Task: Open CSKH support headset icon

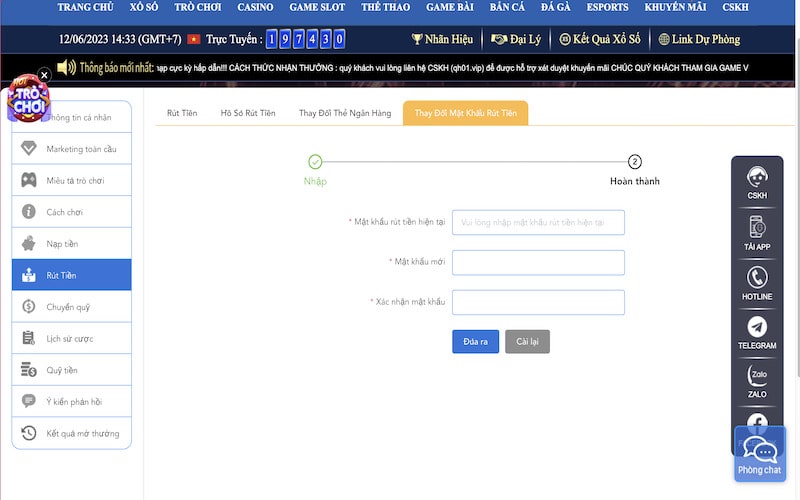Action: point(757,178)
